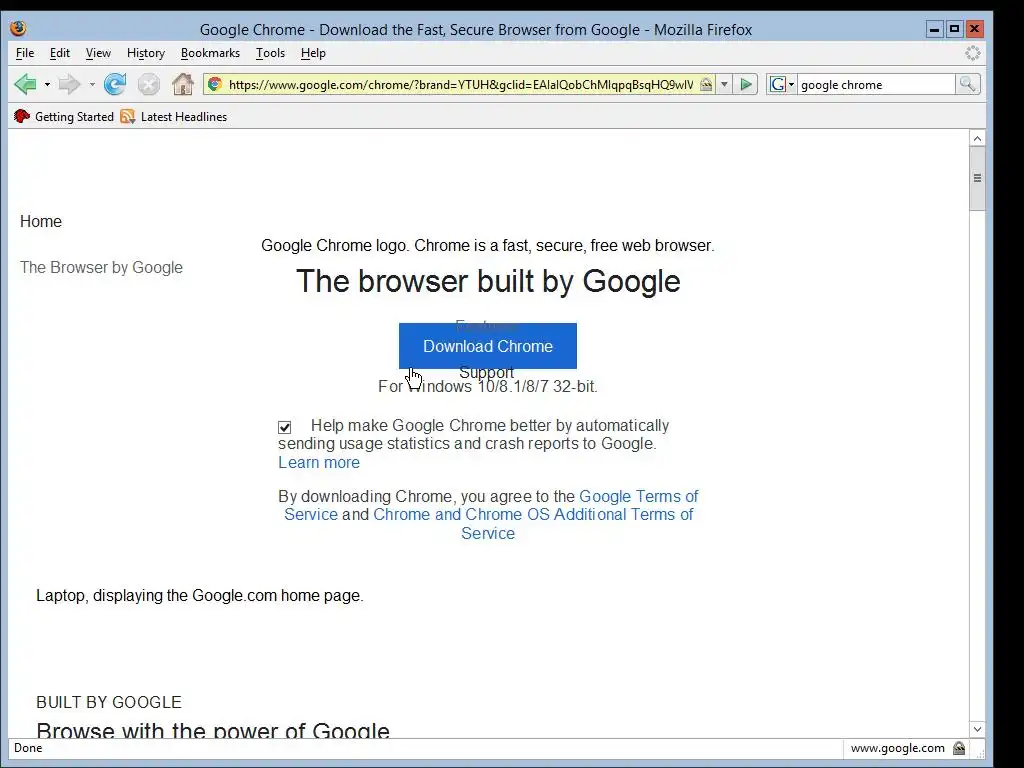1024x768 pixels.
Task: Open the search engine selector dropdown arrow
Action: point(792,84)
